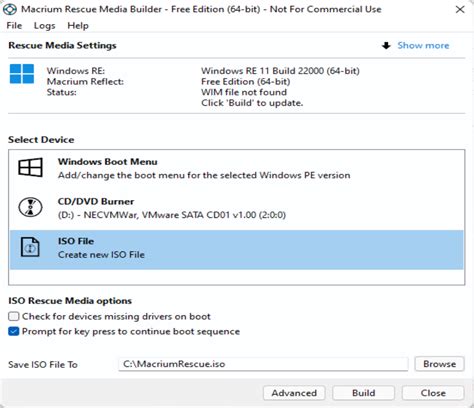This screenshot has height=408, width=474.
Task: Select the ISO File device entry
Action: point(237,249)
